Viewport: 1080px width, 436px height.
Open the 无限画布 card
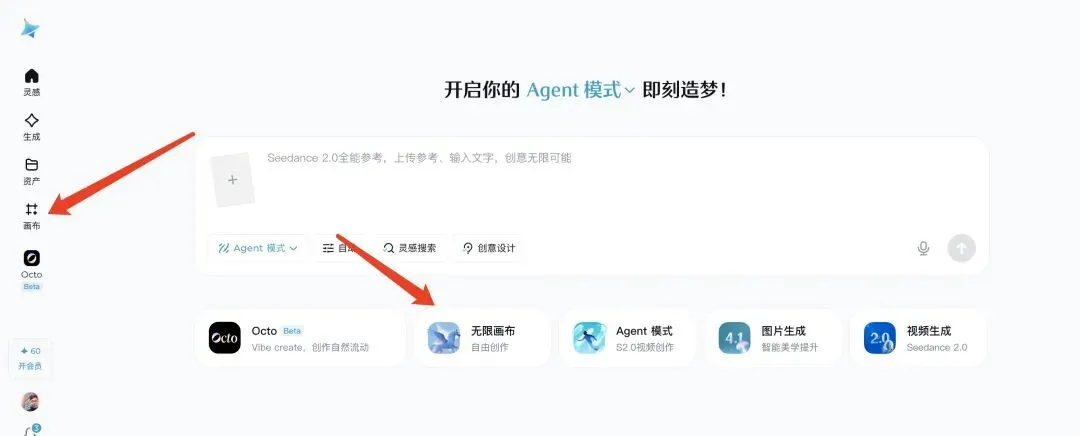483,338
